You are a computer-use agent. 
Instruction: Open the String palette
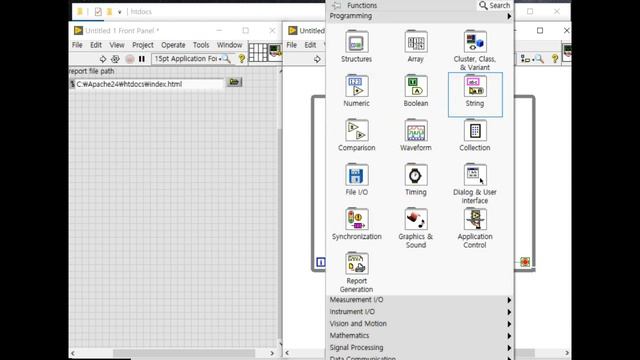coord(475,94)
